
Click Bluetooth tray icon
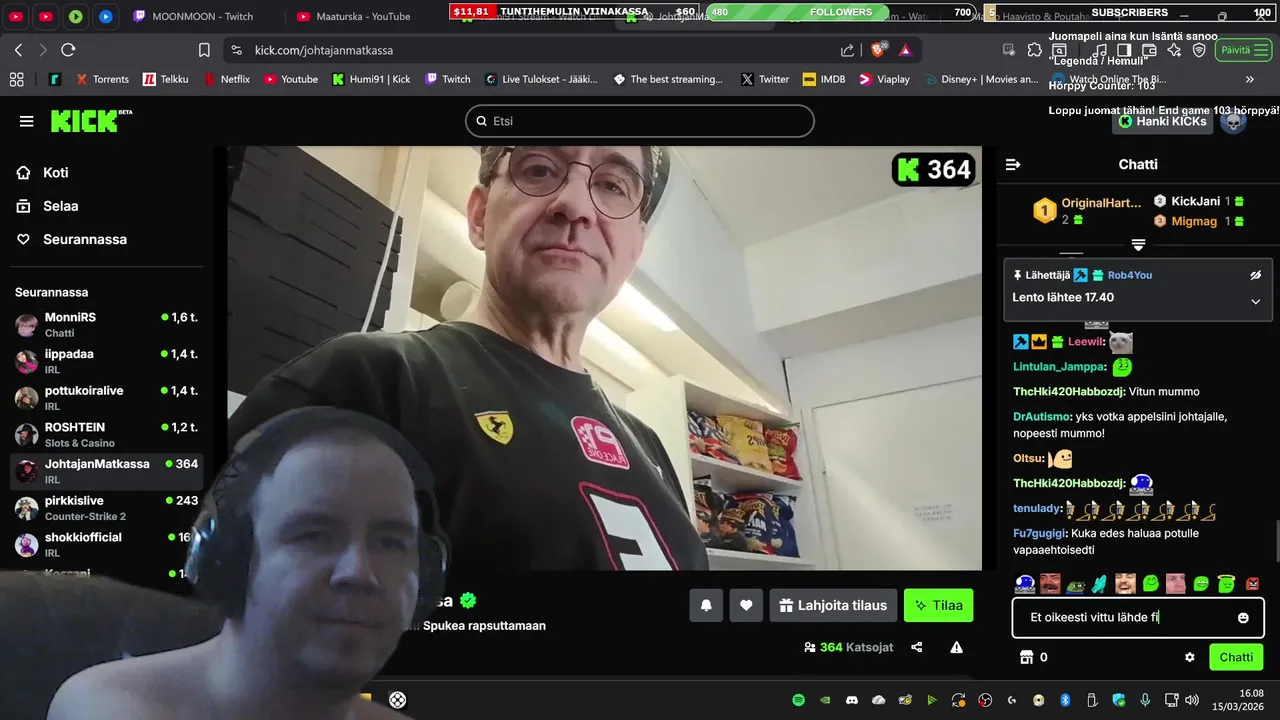[1065, 700]
